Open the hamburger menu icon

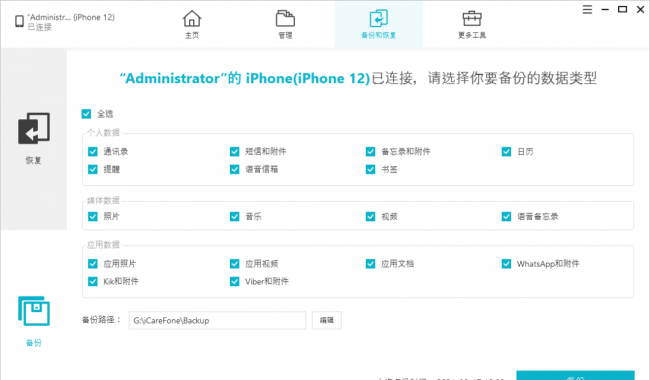pyautogui.click(x=587, y=9)
